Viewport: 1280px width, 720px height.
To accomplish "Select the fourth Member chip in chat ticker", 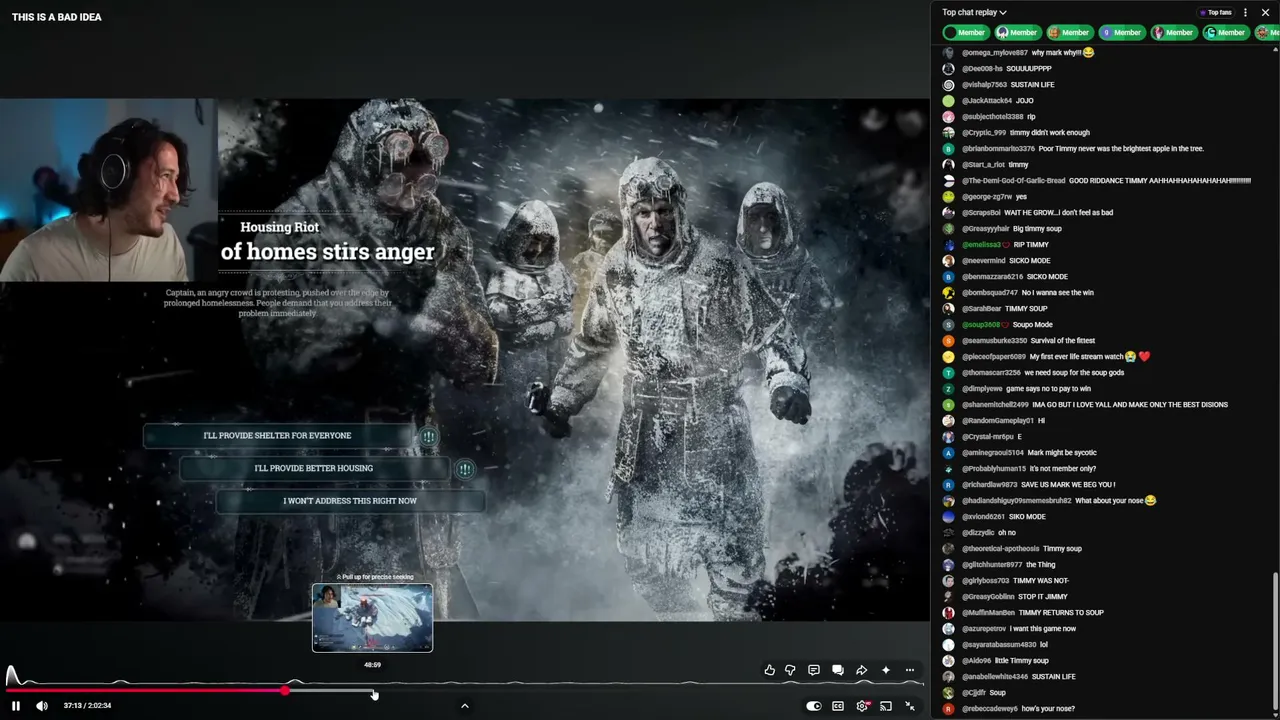I will pos(1121,32).
